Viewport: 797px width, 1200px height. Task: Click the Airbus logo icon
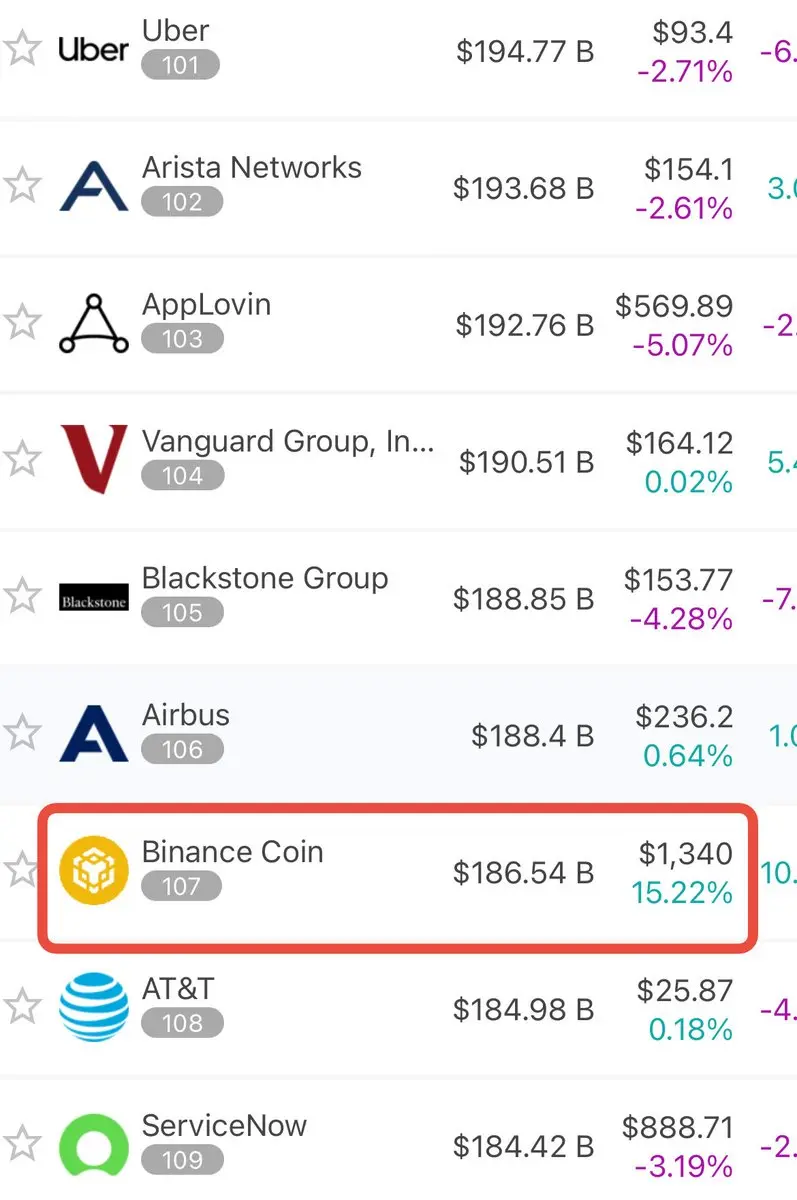coord(94,734)
